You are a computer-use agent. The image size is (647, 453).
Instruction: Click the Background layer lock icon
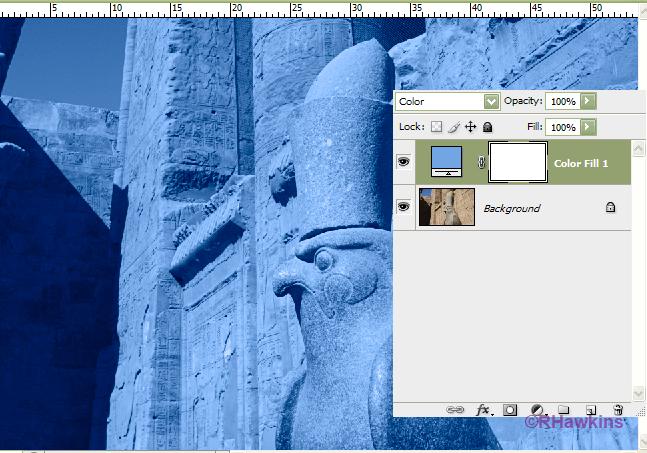pos(610,207)
